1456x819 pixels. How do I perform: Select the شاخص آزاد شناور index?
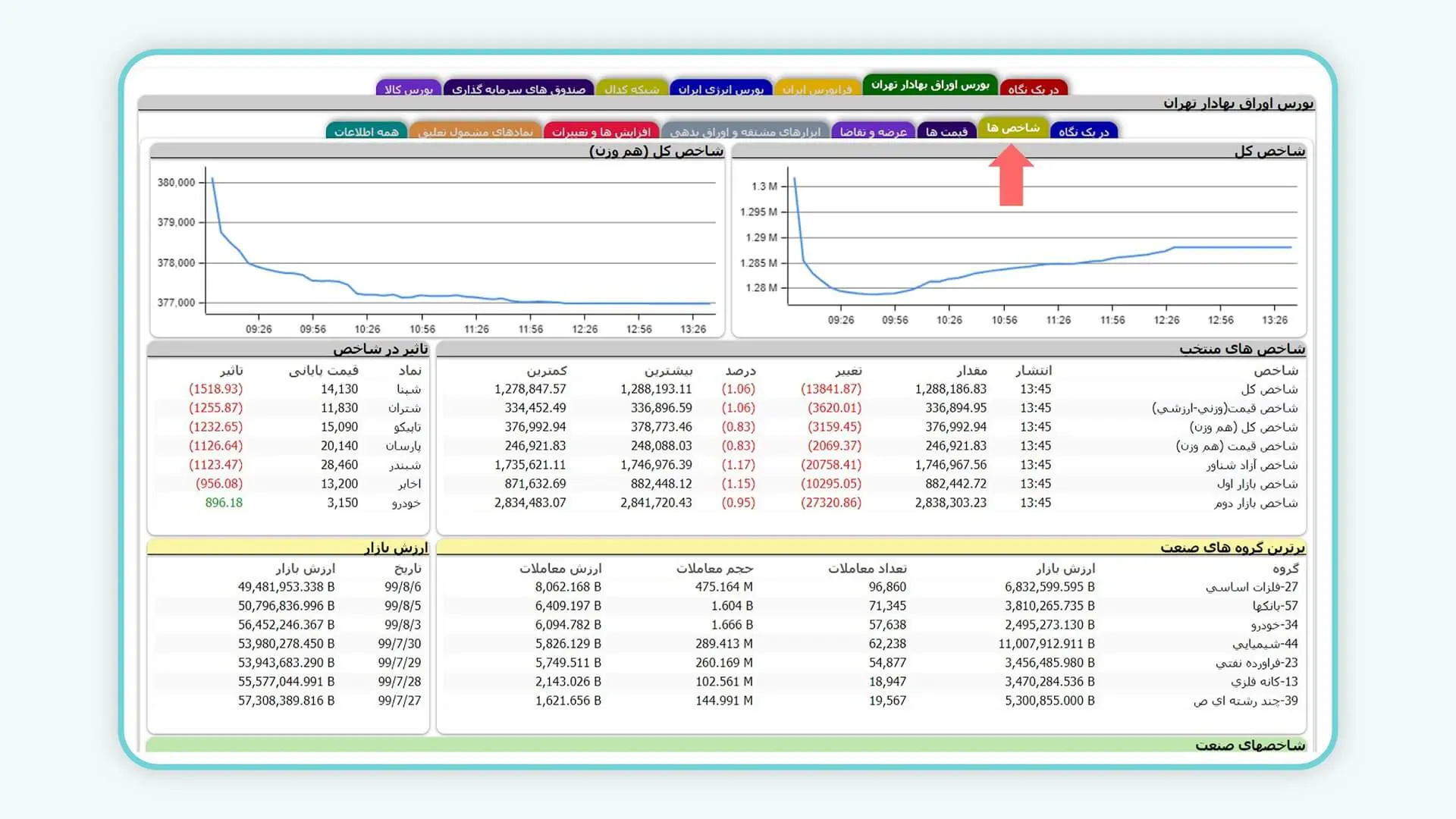[1253, 465]
